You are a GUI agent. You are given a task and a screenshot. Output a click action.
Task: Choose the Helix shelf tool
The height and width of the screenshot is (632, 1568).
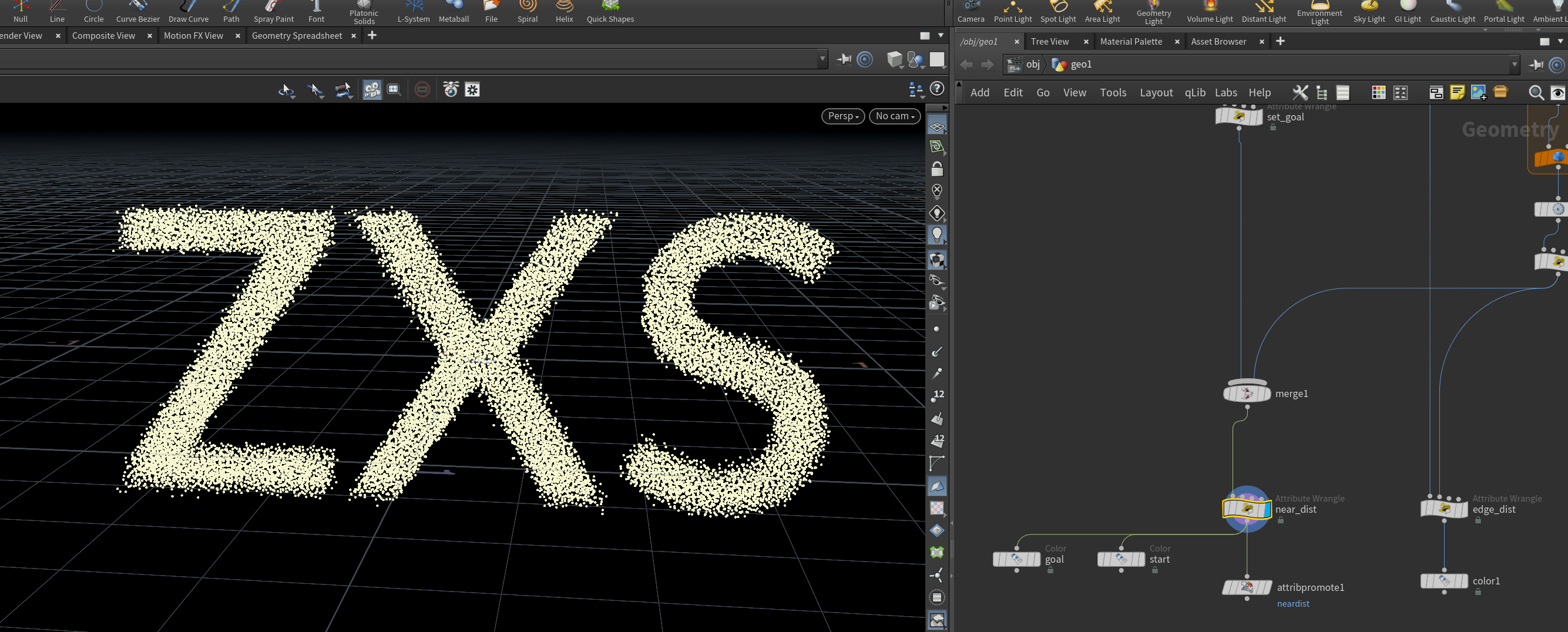[x=564, y=12]
